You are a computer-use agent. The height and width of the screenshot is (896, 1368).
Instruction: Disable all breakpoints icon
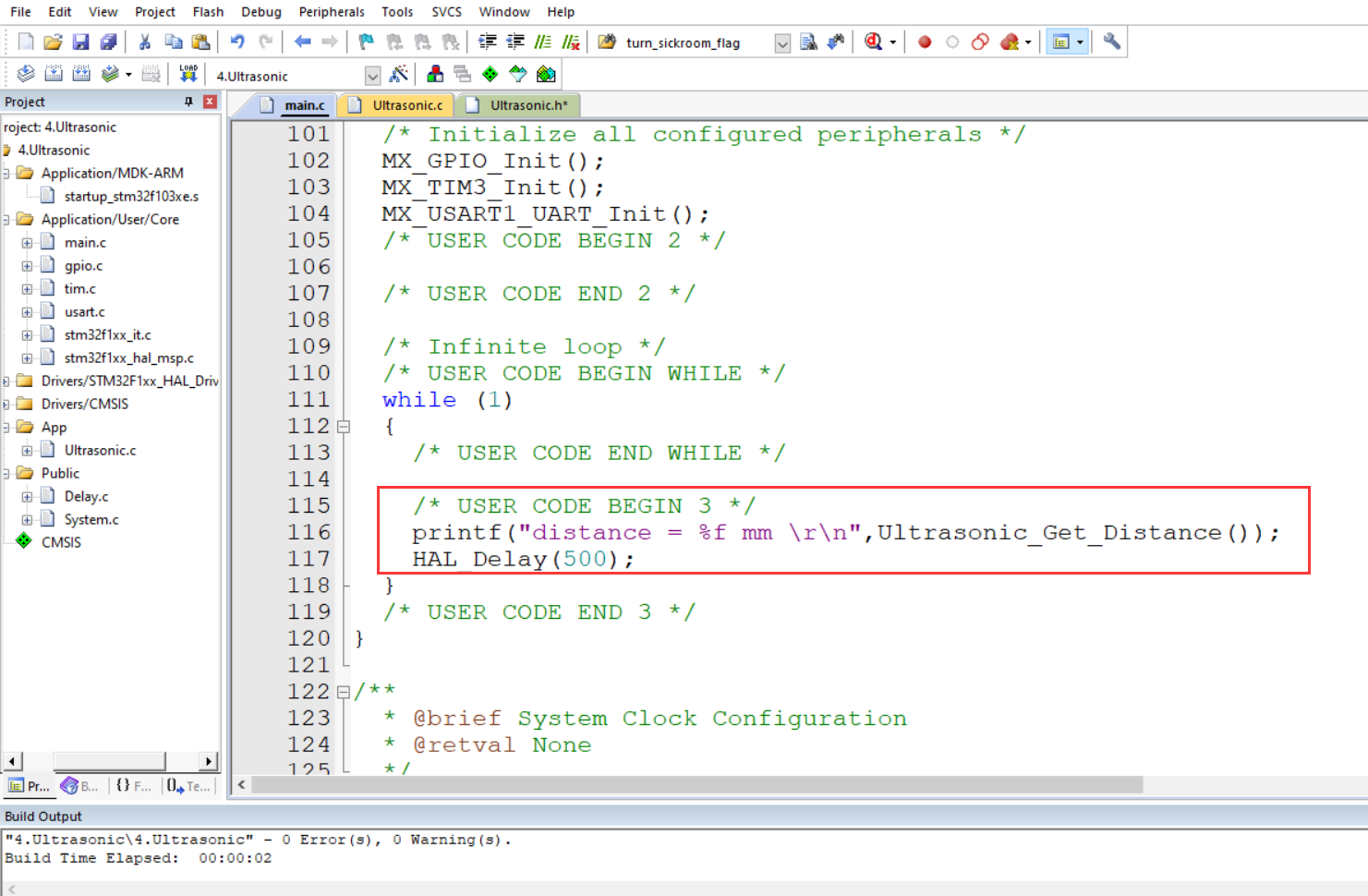[x=980, y=42]
